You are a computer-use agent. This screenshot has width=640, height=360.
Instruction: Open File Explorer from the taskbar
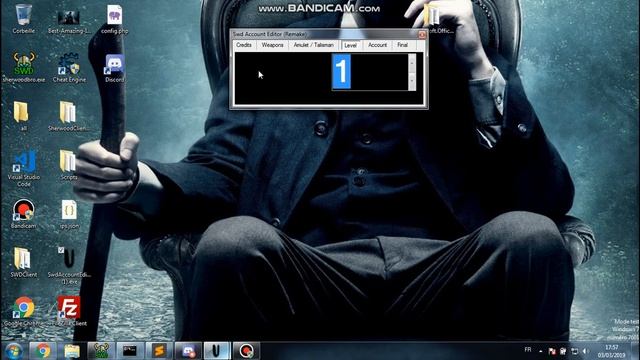pos(71,351)
